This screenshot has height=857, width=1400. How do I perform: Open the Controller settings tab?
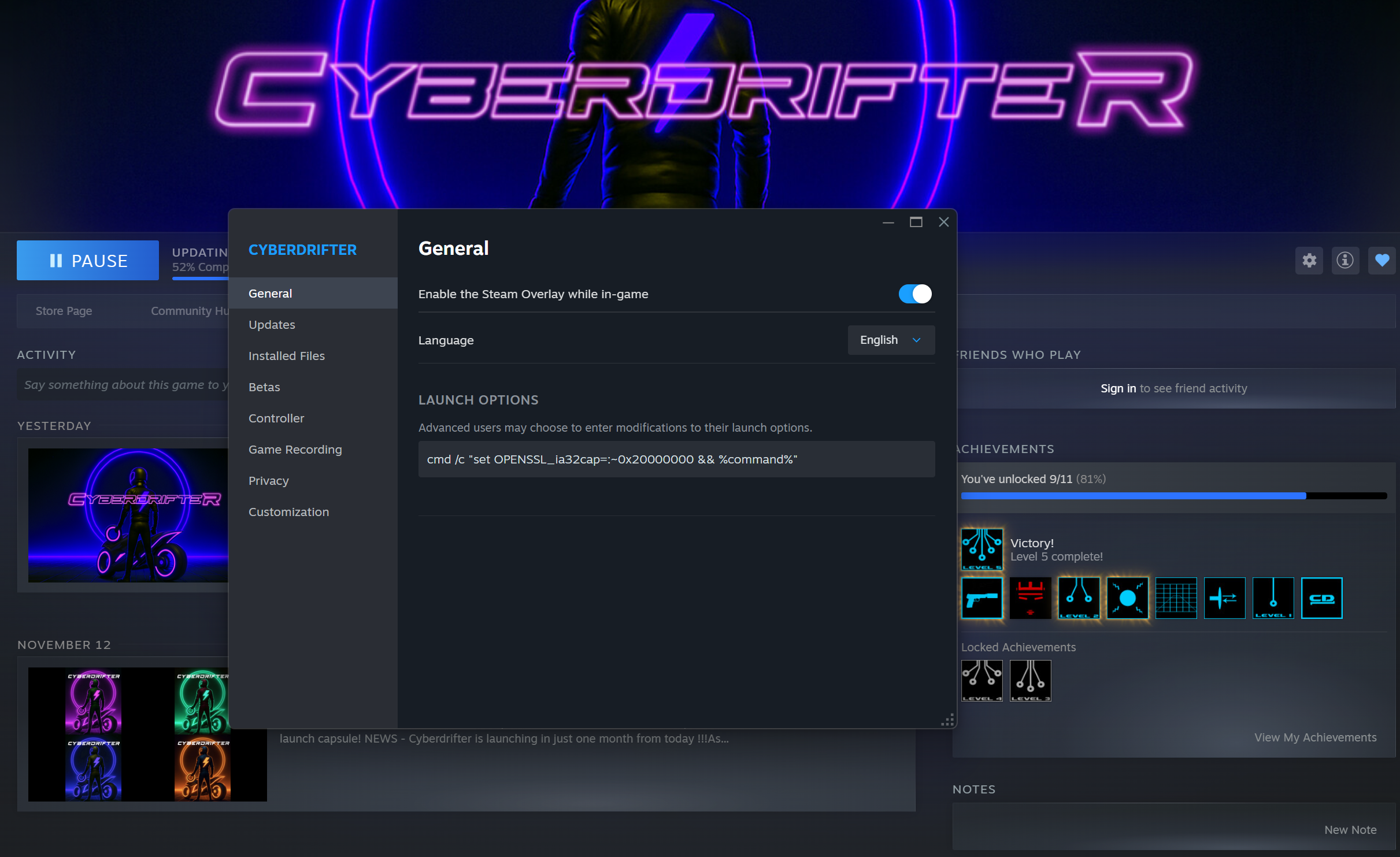click(313, 418)
